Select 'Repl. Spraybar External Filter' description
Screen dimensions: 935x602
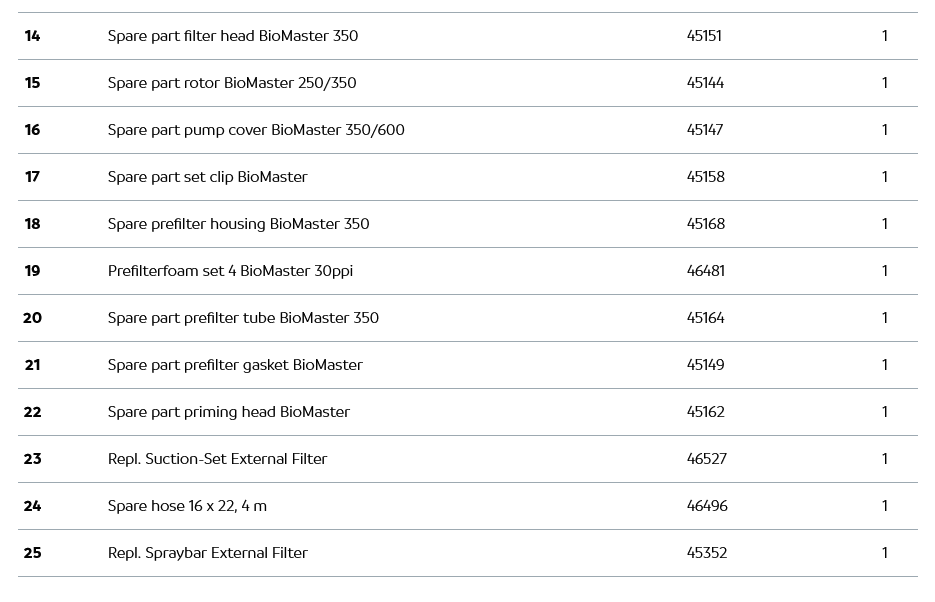pyautogui.click(x=207, y=553)
